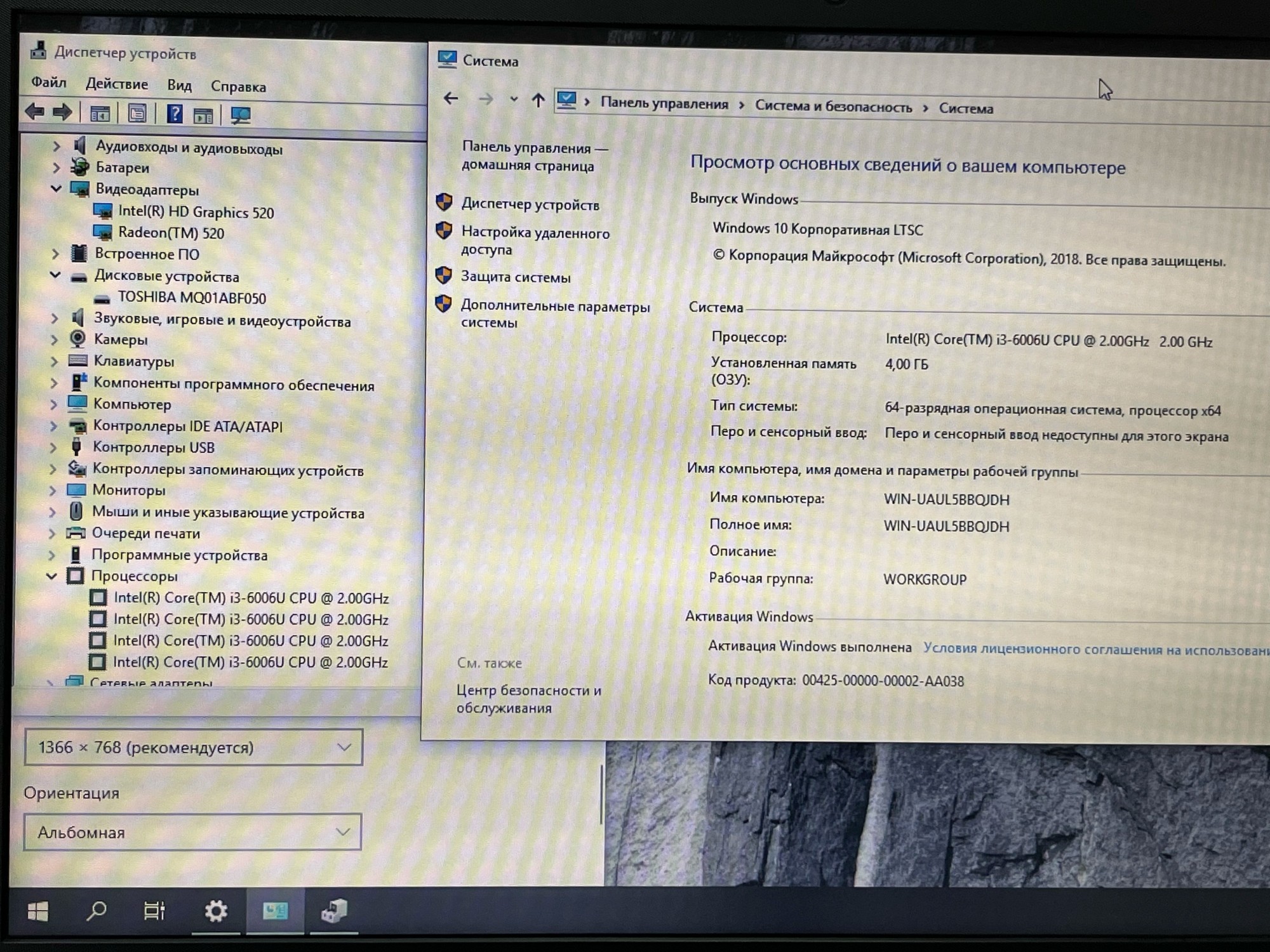Viewport: 1270px width, 952px height.
Task: Expand Аудиовходы и аудиовыходы node
Action: pos(57,146)
